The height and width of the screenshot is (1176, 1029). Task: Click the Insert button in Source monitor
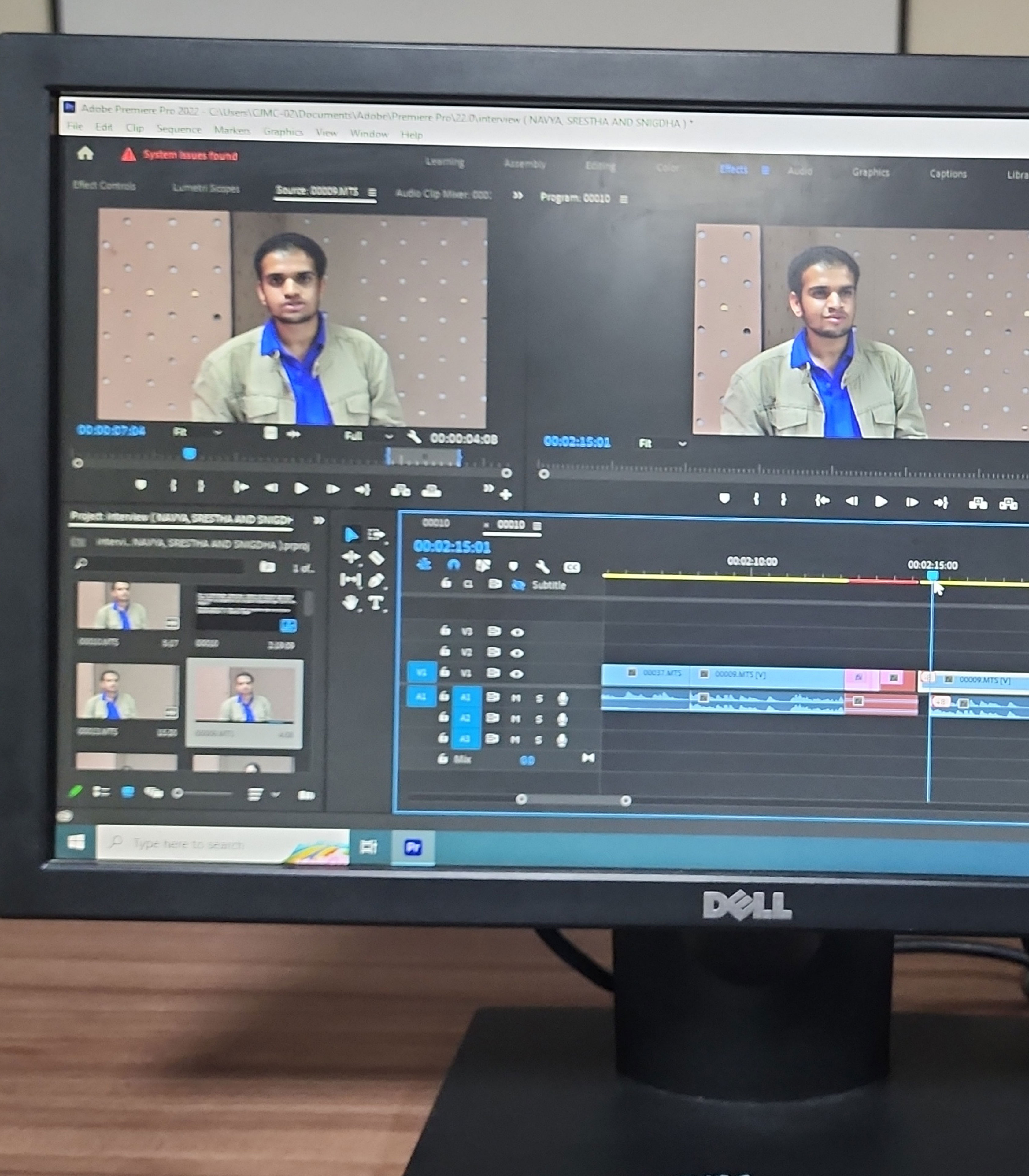(x=400, y=490)
